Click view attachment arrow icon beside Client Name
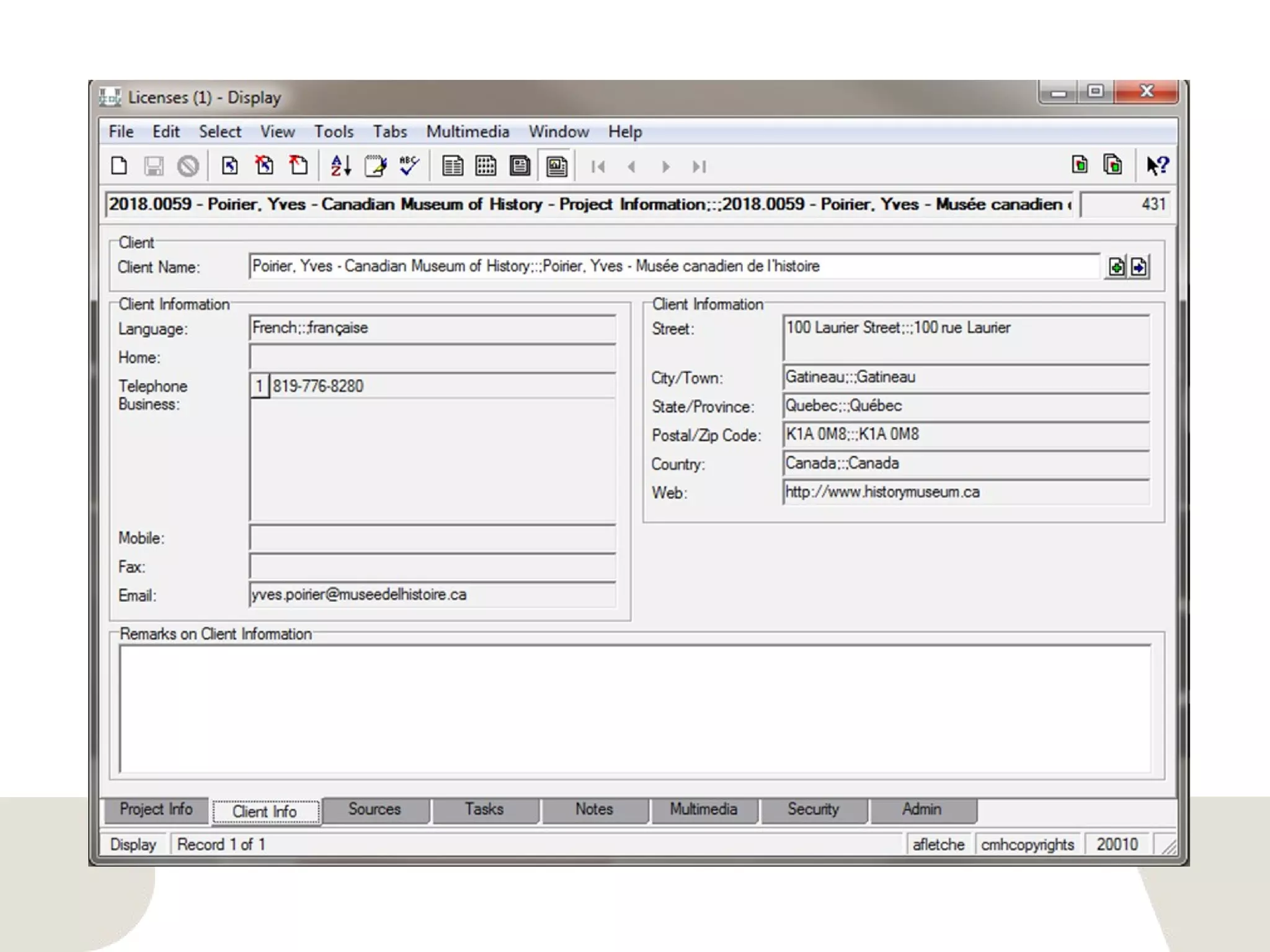 pyautogui.click(x=1139, y=267)
